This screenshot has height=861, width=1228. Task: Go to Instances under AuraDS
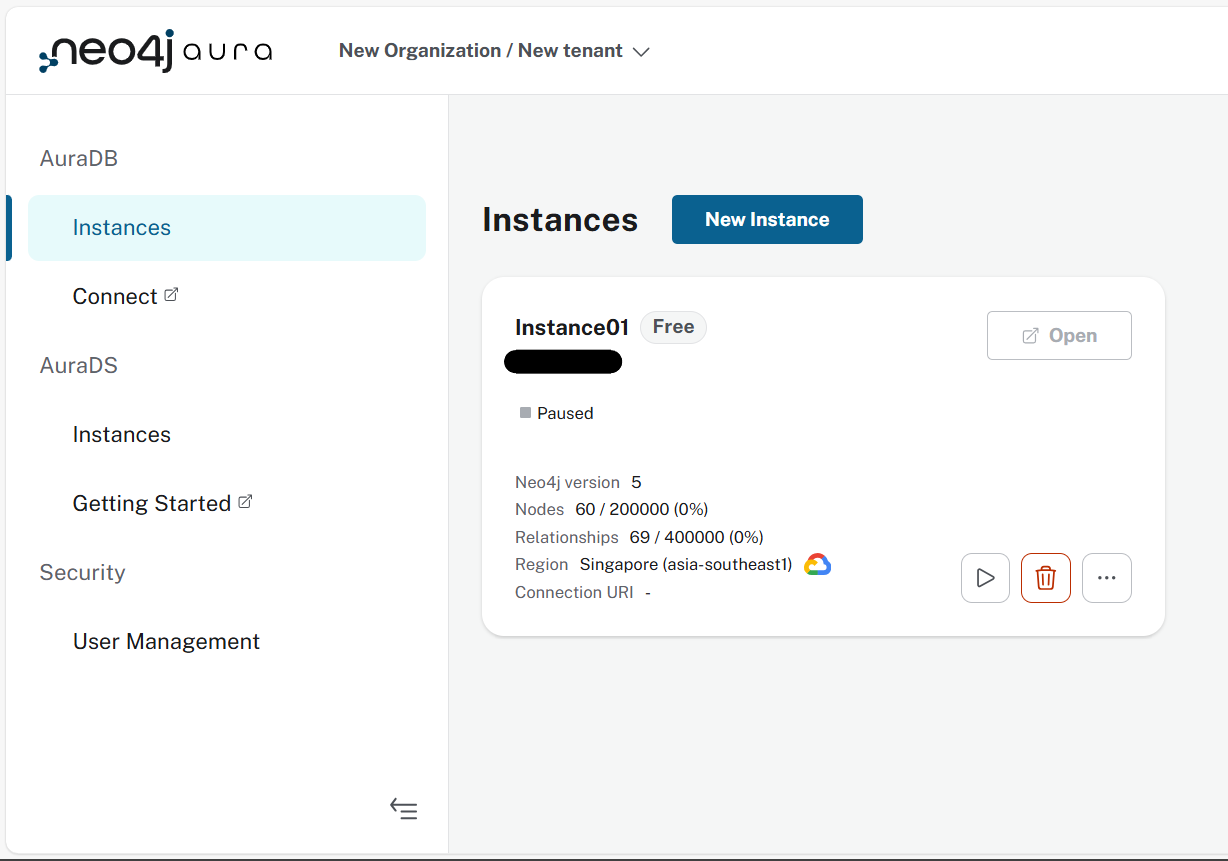122,435
